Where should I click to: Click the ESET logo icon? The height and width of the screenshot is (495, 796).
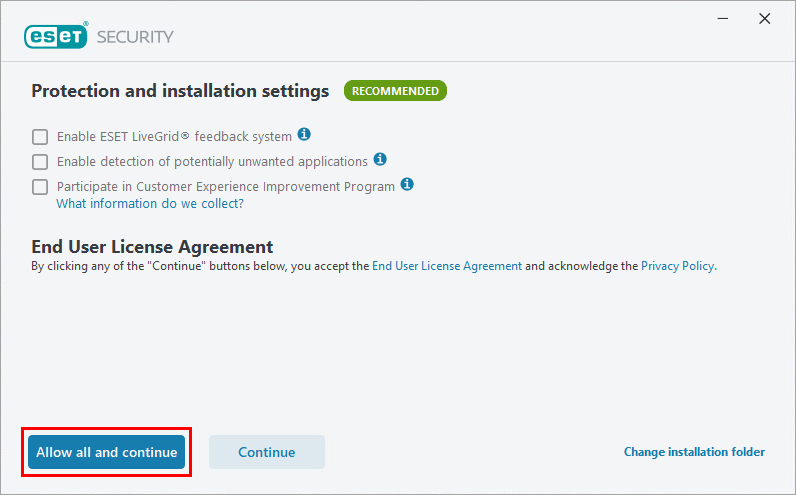pyautogui.click(x=55, y=36)
